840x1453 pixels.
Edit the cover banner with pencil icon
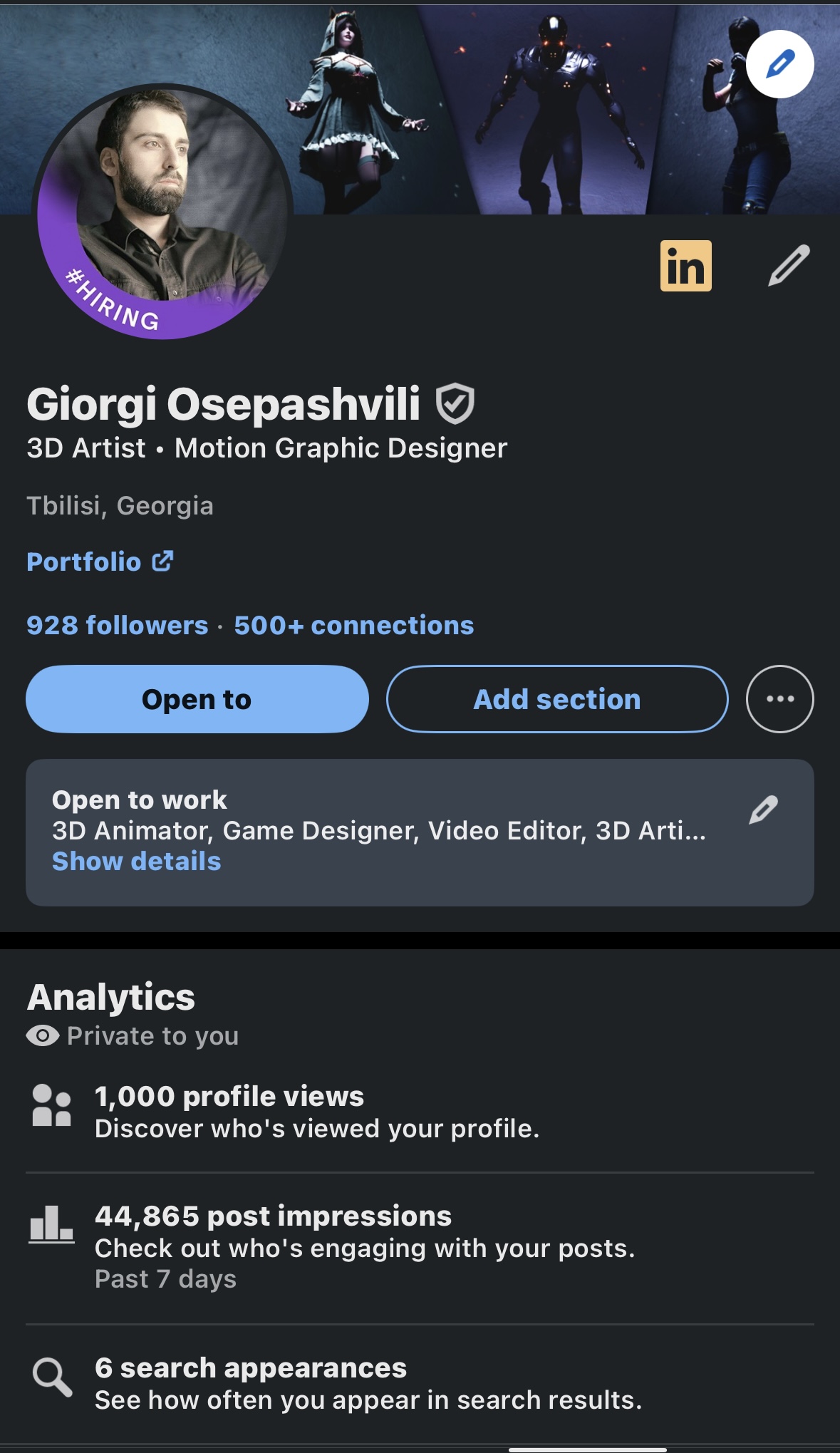(779, 64)
